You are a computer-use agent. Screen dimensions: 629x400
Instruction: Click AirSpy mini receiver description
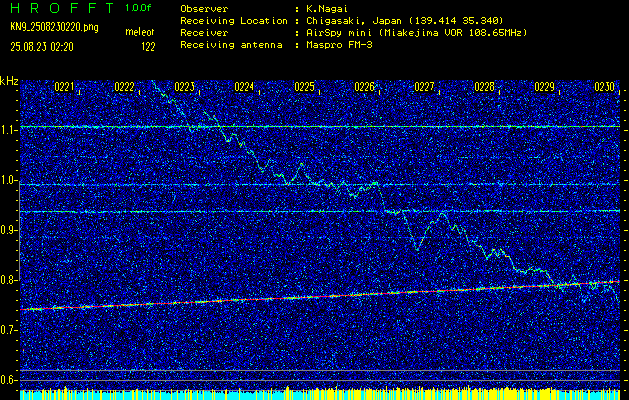pos(416,32)
